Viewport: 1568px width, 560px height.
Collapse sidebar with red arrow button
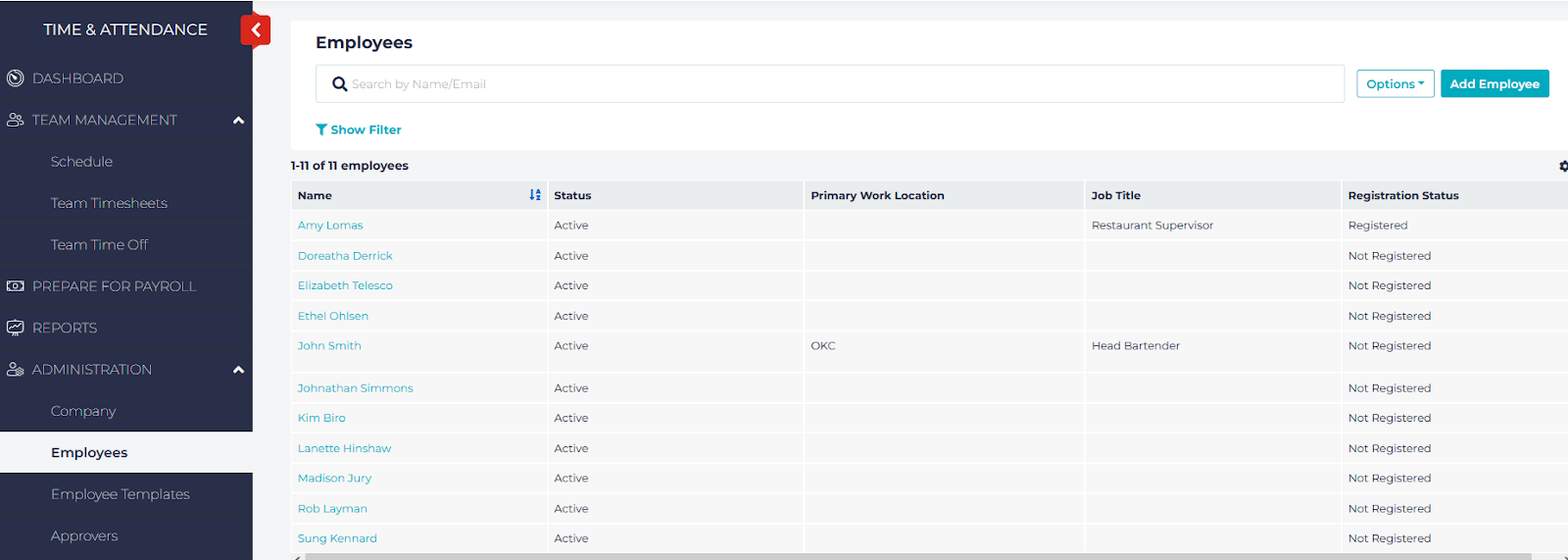[x=255, y=30]
